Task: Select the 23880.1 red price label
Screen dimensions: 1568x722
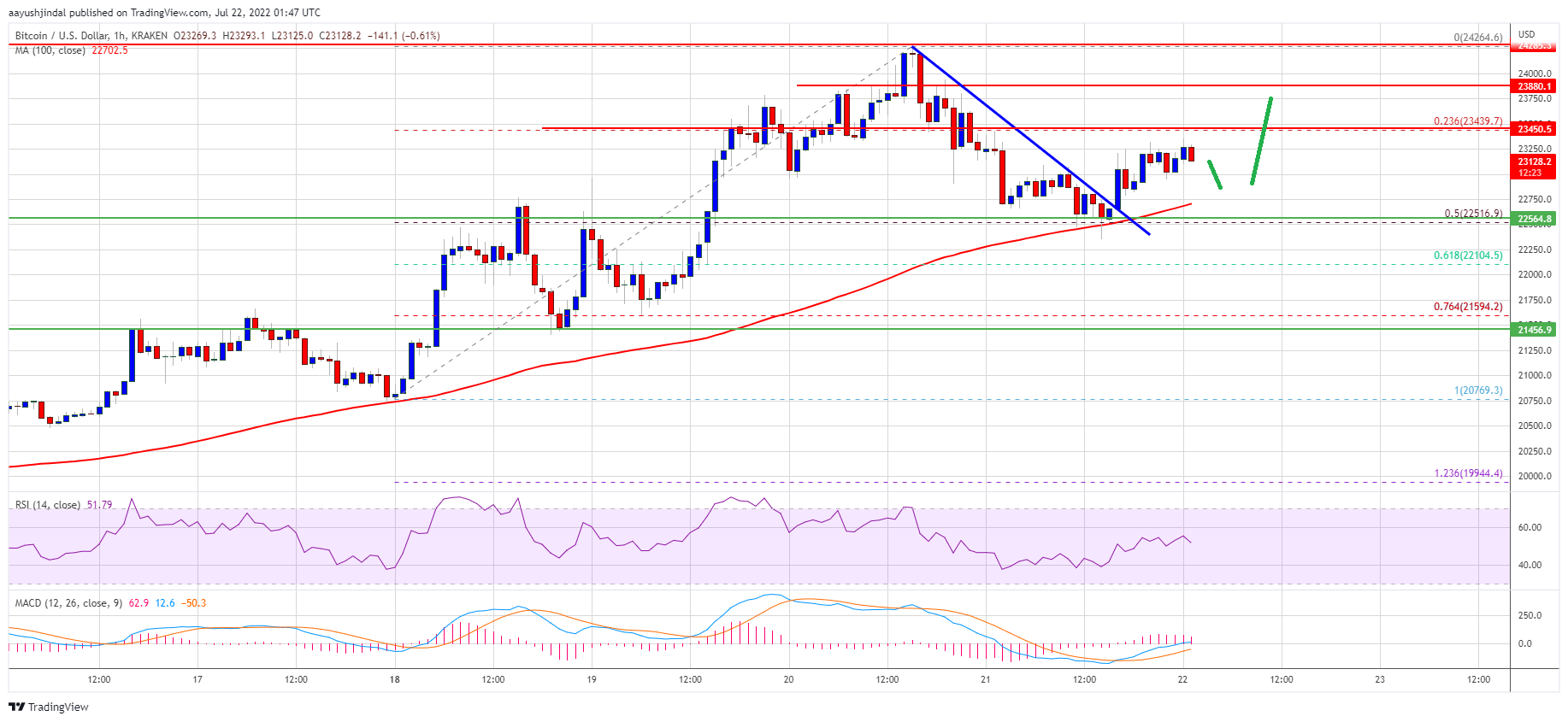Action: (x=1535, y=86)
